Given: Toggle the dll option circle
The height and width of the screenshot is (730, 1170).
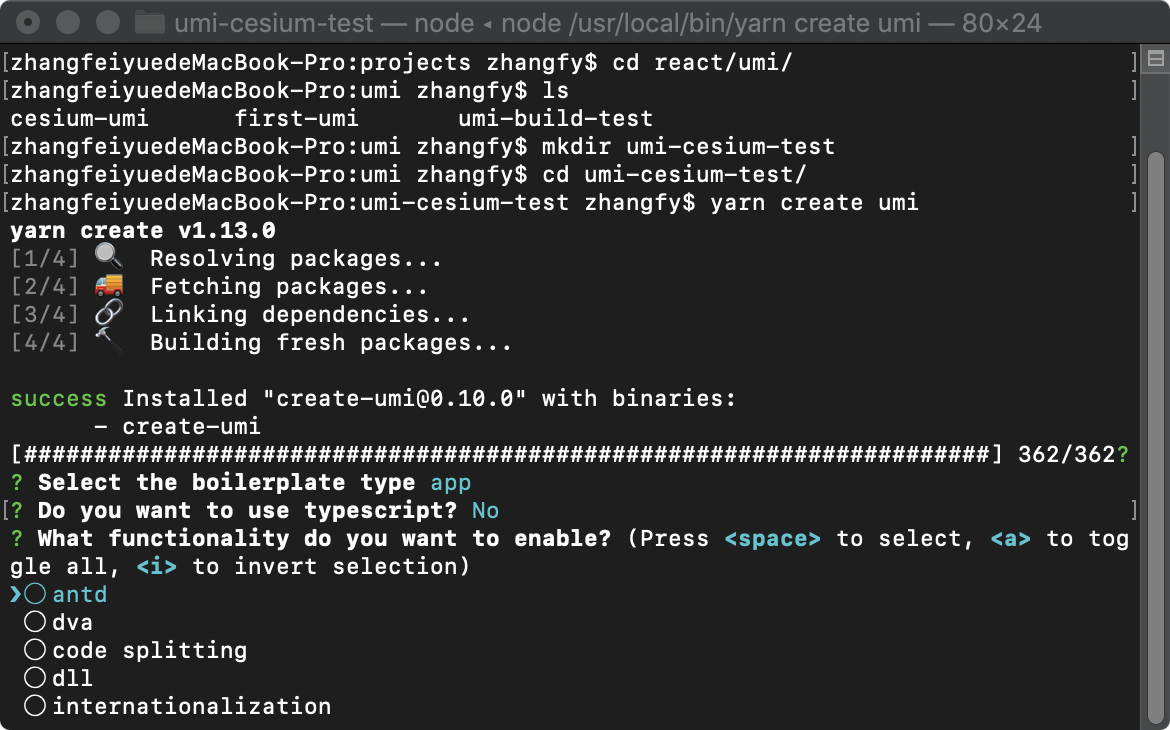Looking at the screenshot, I should click(36, 678).
